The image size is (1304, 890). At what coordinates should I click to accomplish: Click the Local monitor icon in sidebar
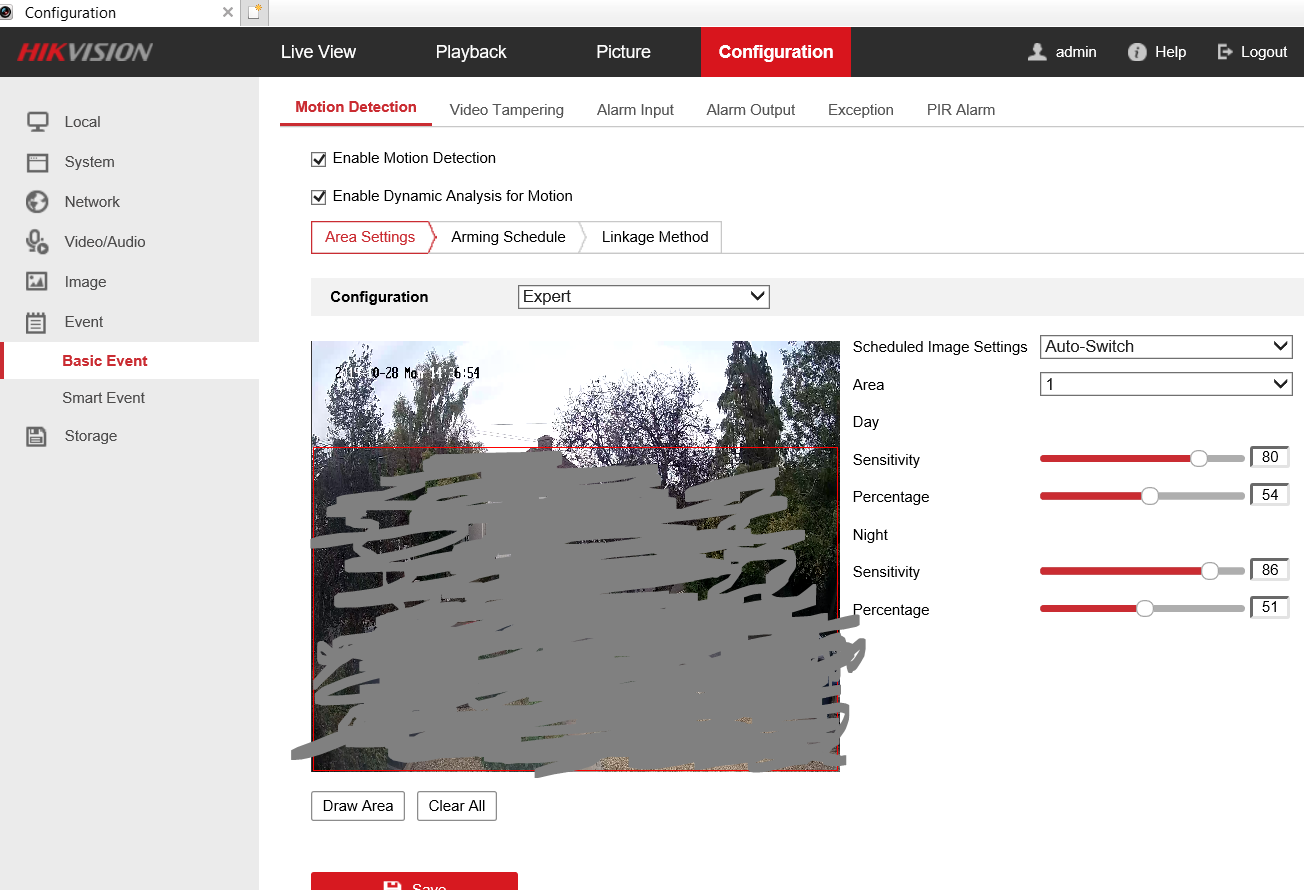click(38, 122)
